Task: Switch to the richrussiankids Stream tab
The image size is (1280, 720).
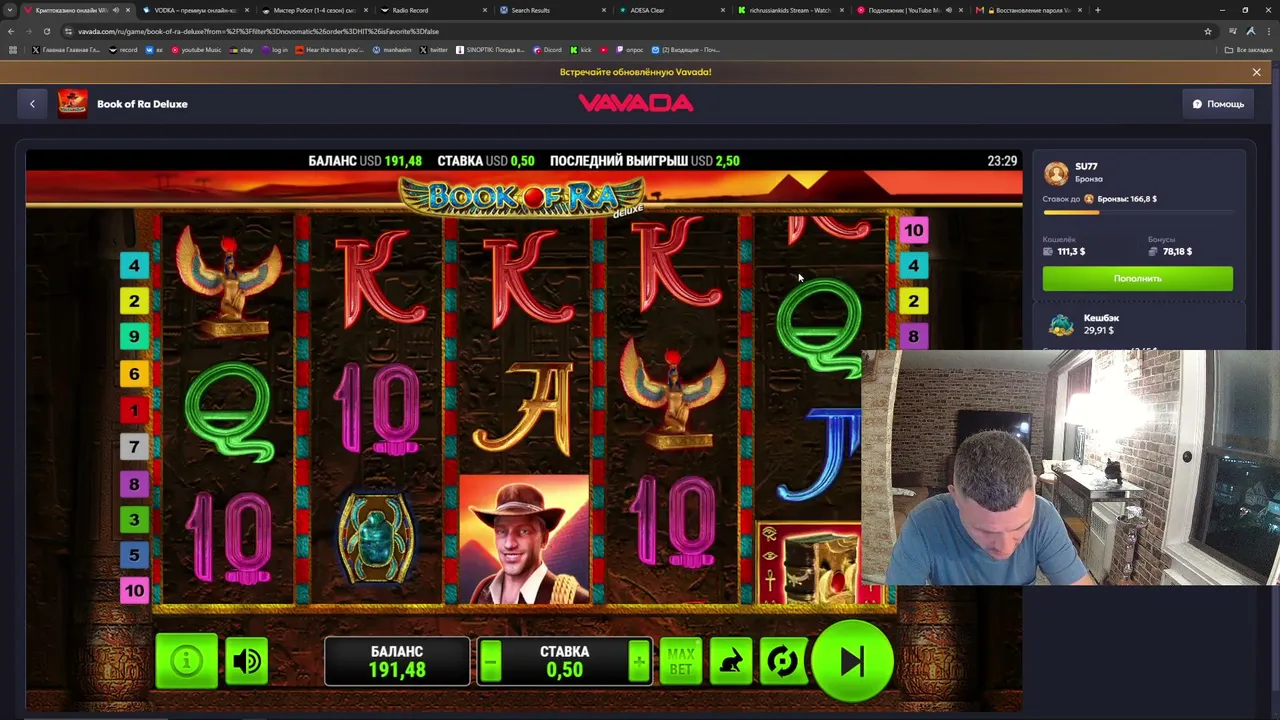Action: pyautogui.click(x=790, y=10)
